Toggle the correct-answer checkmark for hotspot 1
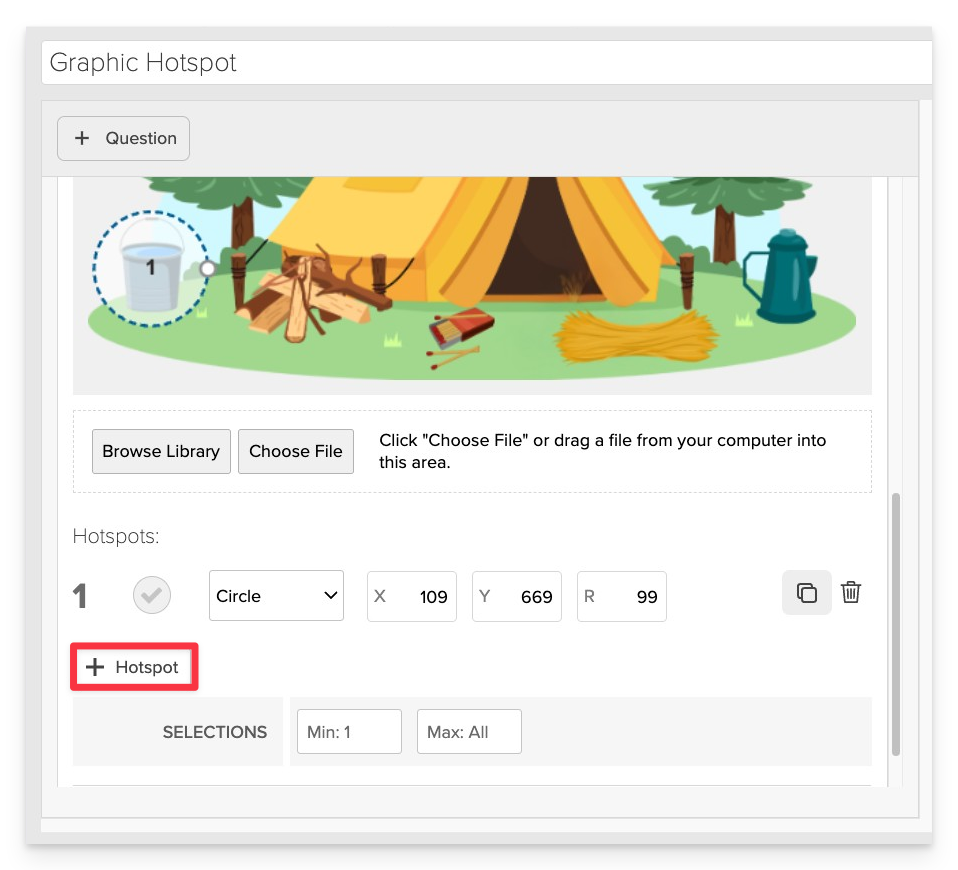 152,595
